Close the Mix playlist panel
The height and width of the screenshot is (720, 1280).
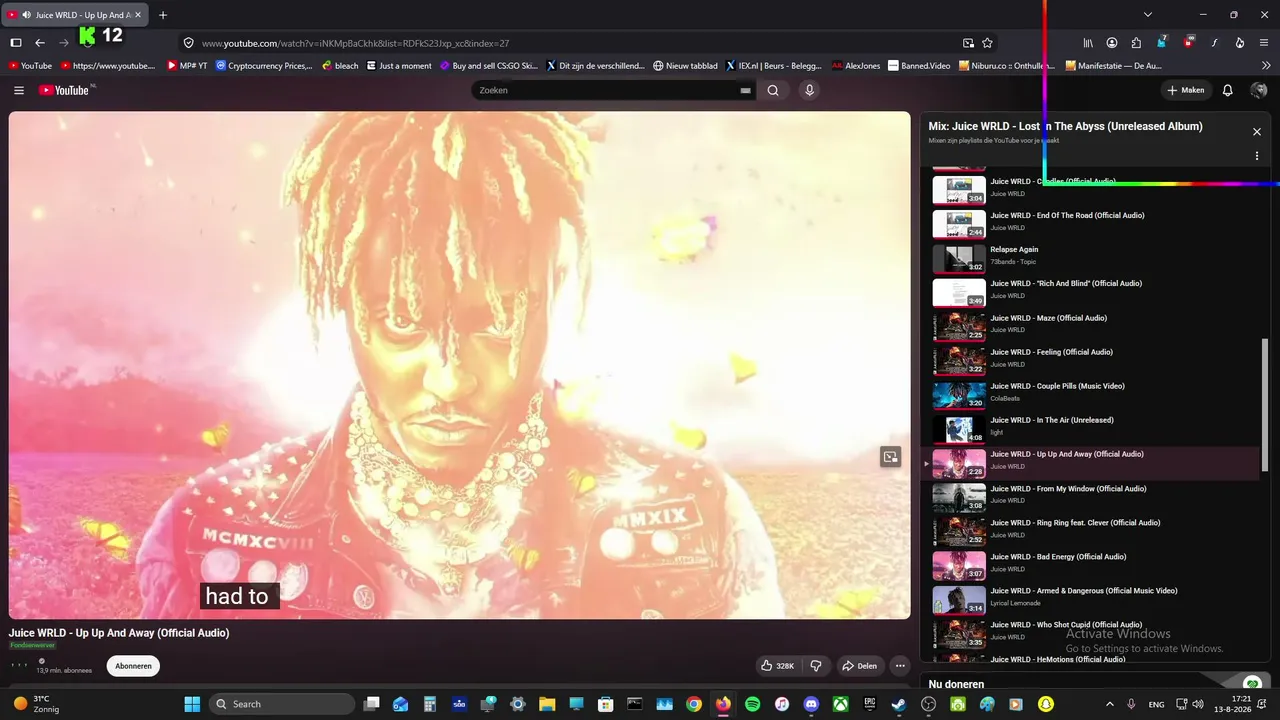(1257, 132)
